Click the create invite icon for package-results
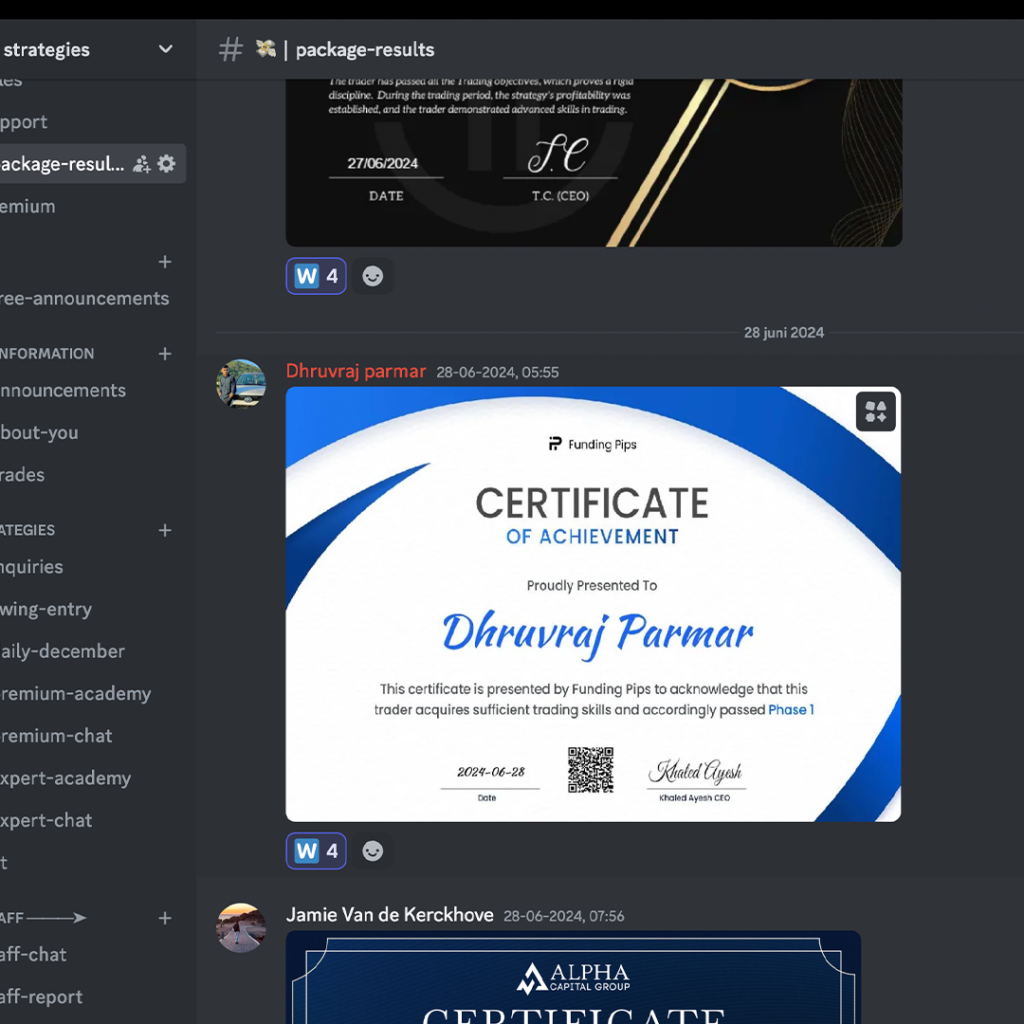The height and width of the screenshot is (1024, 1024). click(142, 164)
